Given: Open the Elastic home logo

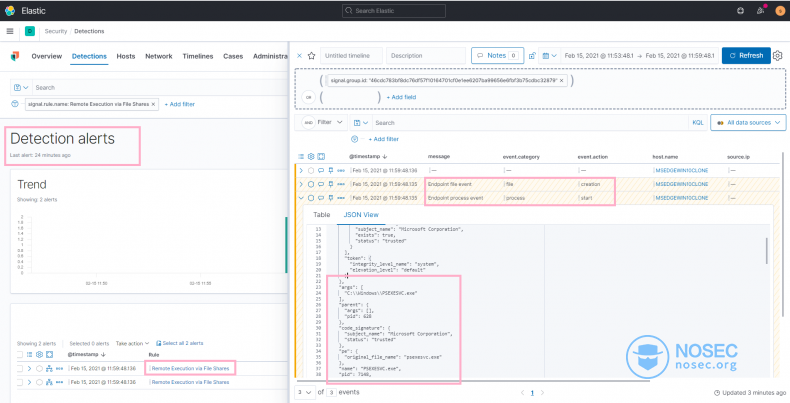Looking at the screenshot, I should click(10, 11).
